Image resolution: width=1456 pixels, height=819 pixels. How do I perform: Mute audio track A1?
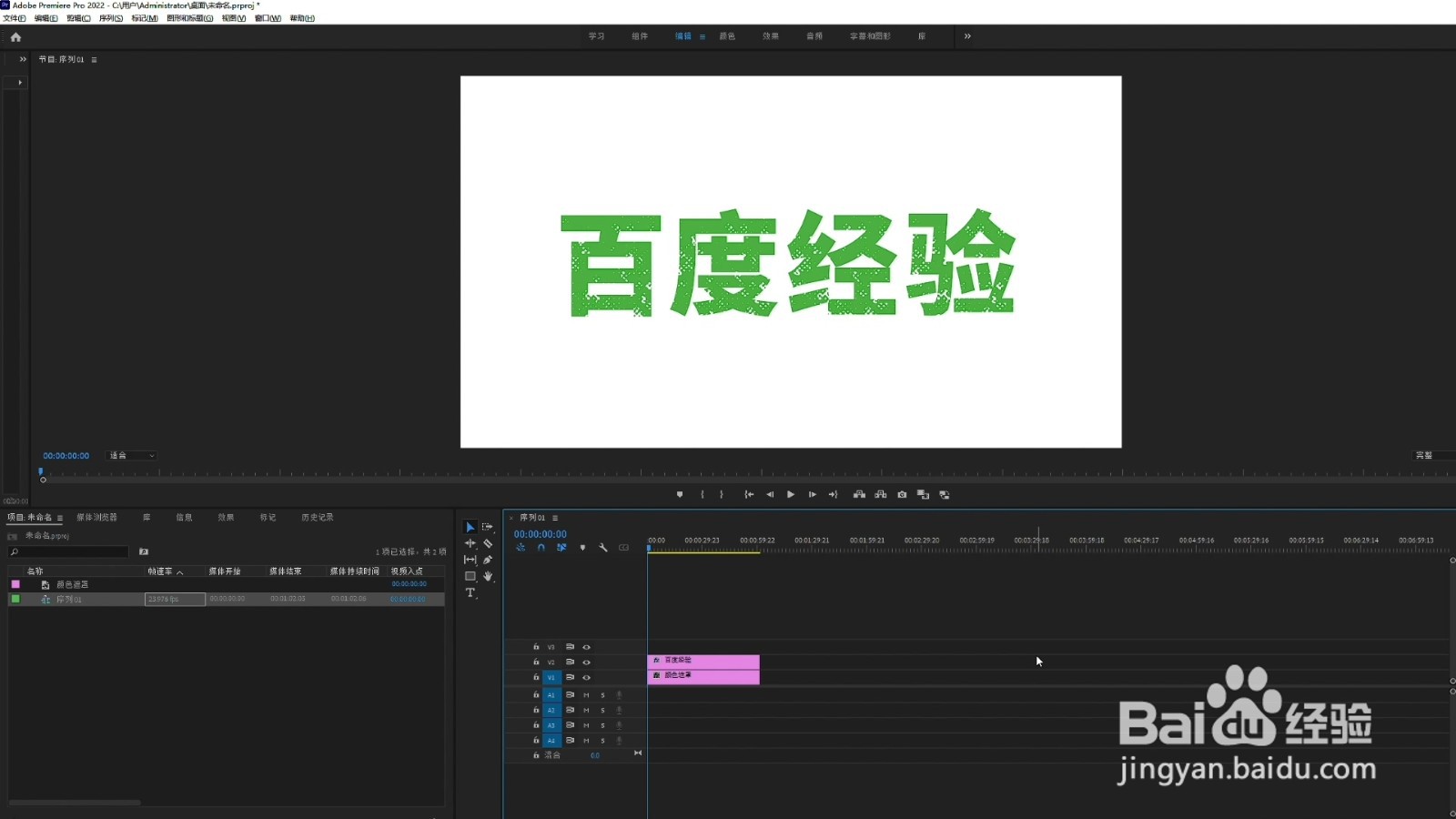click(586, 695)
